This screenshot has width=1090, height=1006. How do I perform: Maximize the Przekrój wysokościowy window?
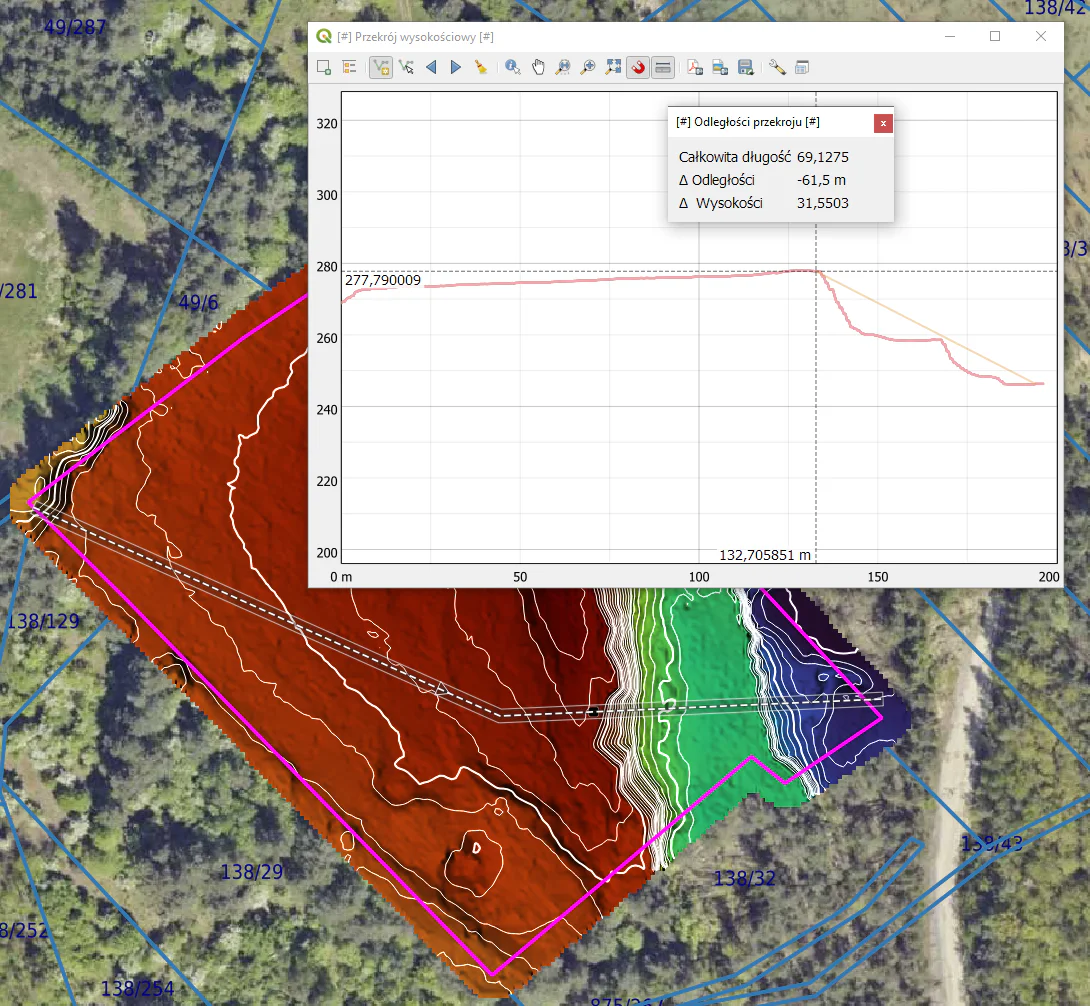coord(995,36)
